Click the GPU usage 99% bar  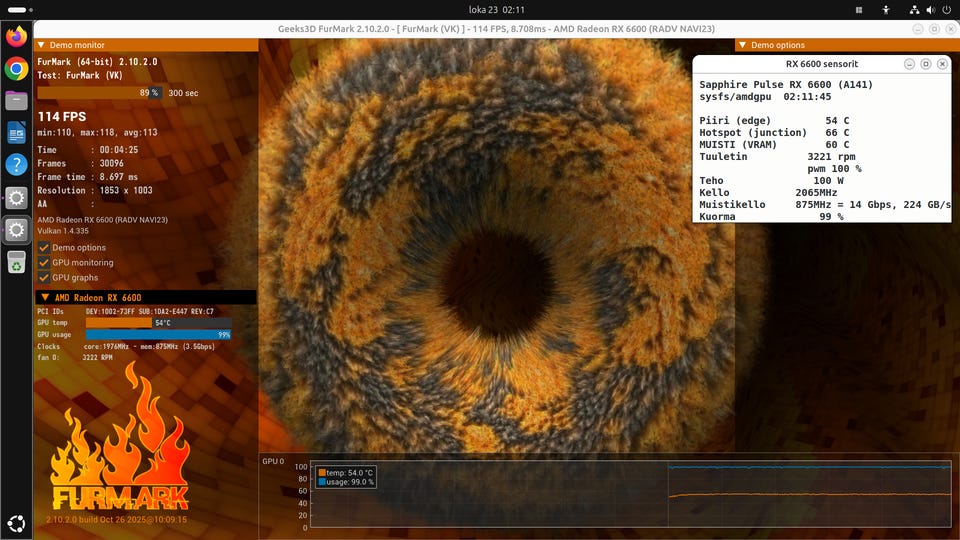point(159,335)
